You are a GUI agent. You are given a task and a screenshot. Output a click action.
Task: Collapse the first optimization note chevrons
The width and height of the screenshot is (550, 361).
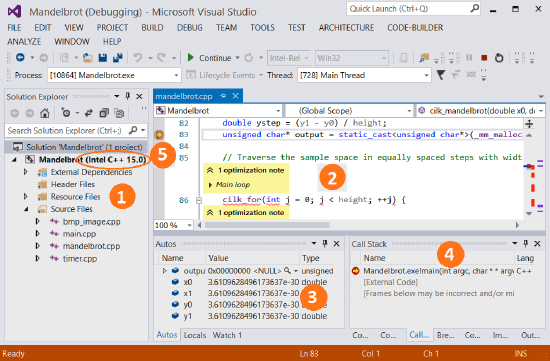point(210,171)
